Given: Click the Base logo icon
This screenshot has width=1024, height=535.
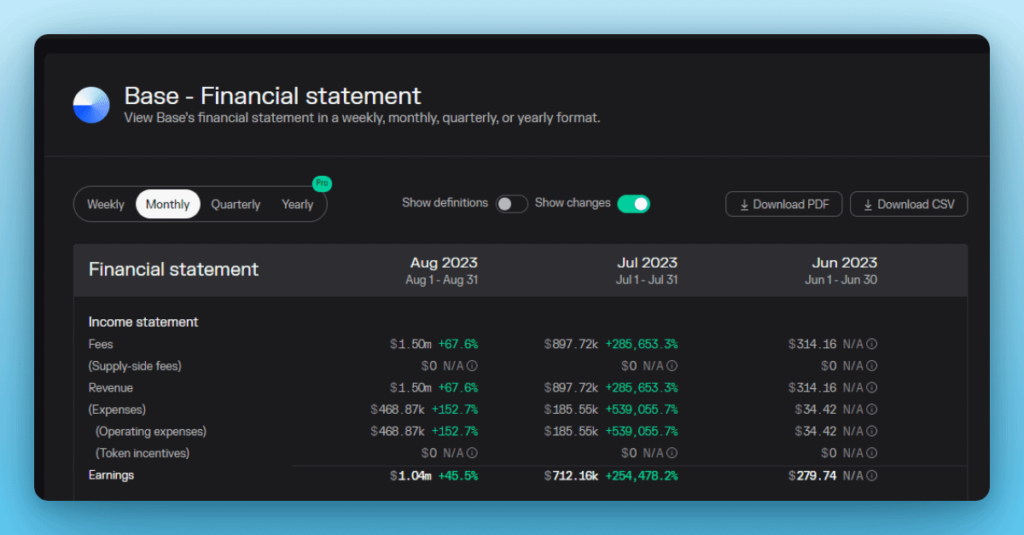Looking at the screenshot, I should 91,105.
